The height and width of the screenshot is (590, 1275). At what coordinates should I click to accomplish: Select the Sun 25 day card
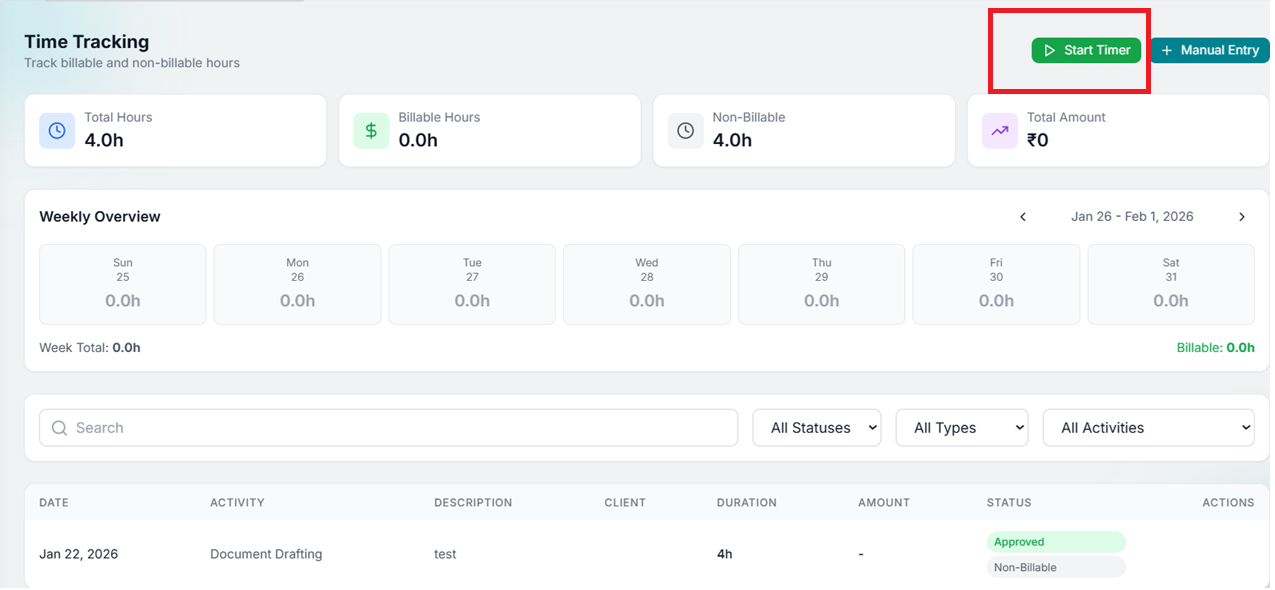(x=123, y=284)
